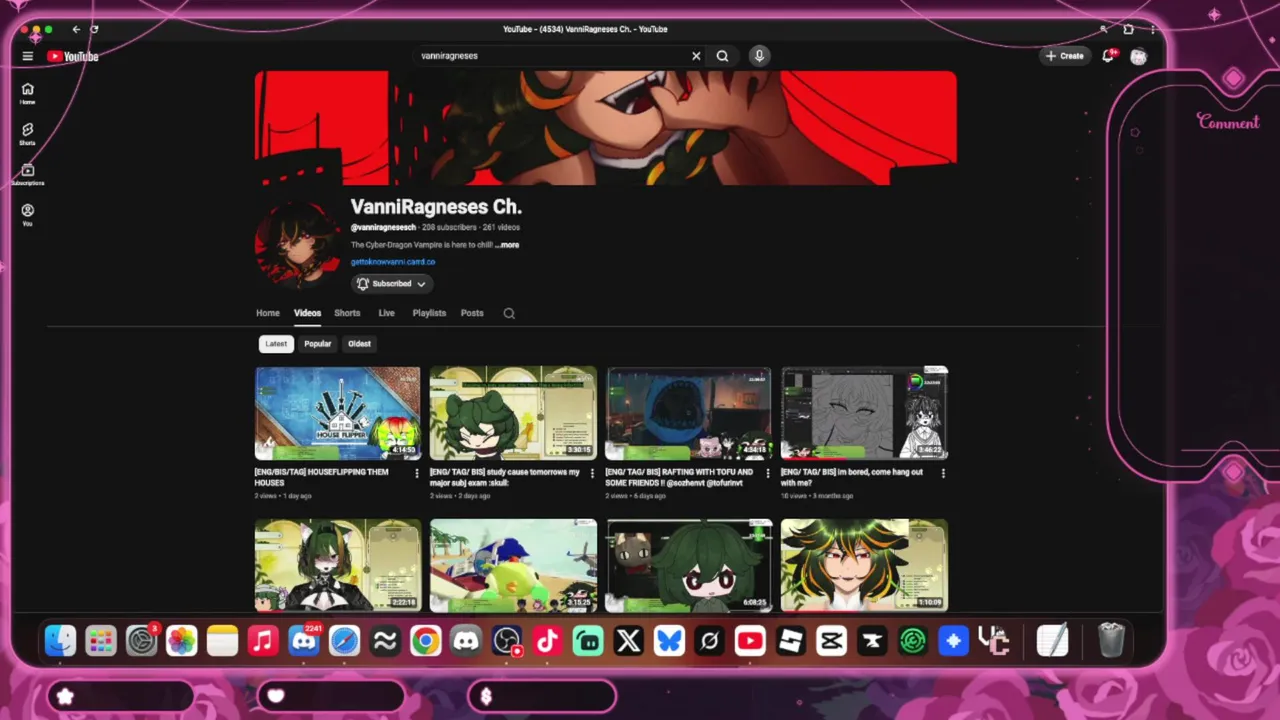The width and height of the screenshot is (1280, 720).
Task: Click the magnifier search button
Action: click(x=722, y=56)
